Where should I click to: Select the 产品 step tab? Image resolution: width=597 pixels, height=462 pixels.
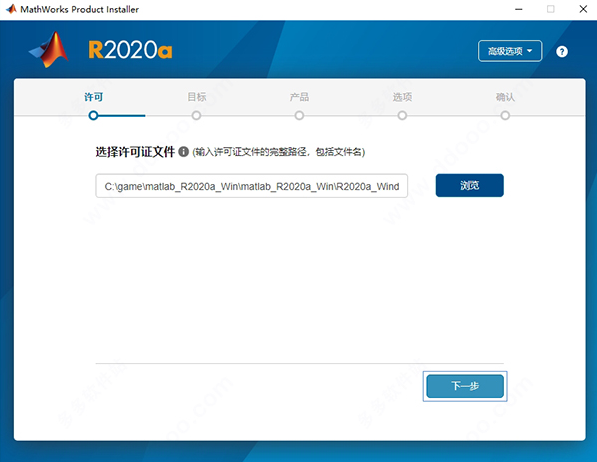(299, 97)
